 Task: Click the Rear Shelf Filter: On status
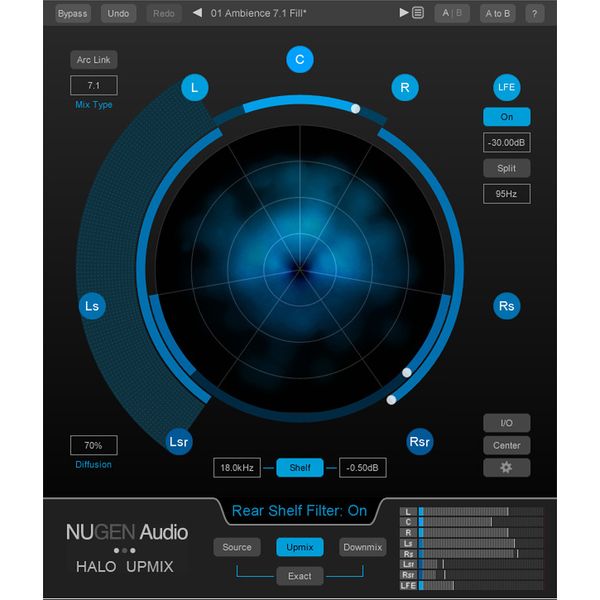299,511
